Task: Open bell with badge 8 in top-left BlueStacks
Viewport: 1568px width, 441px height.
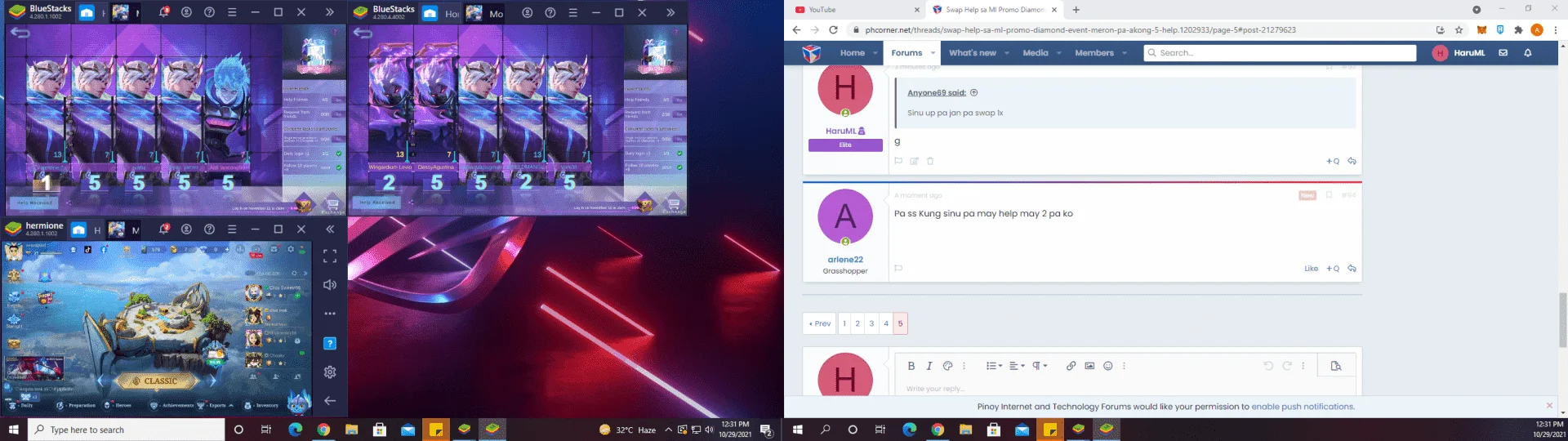Action: 163,12
